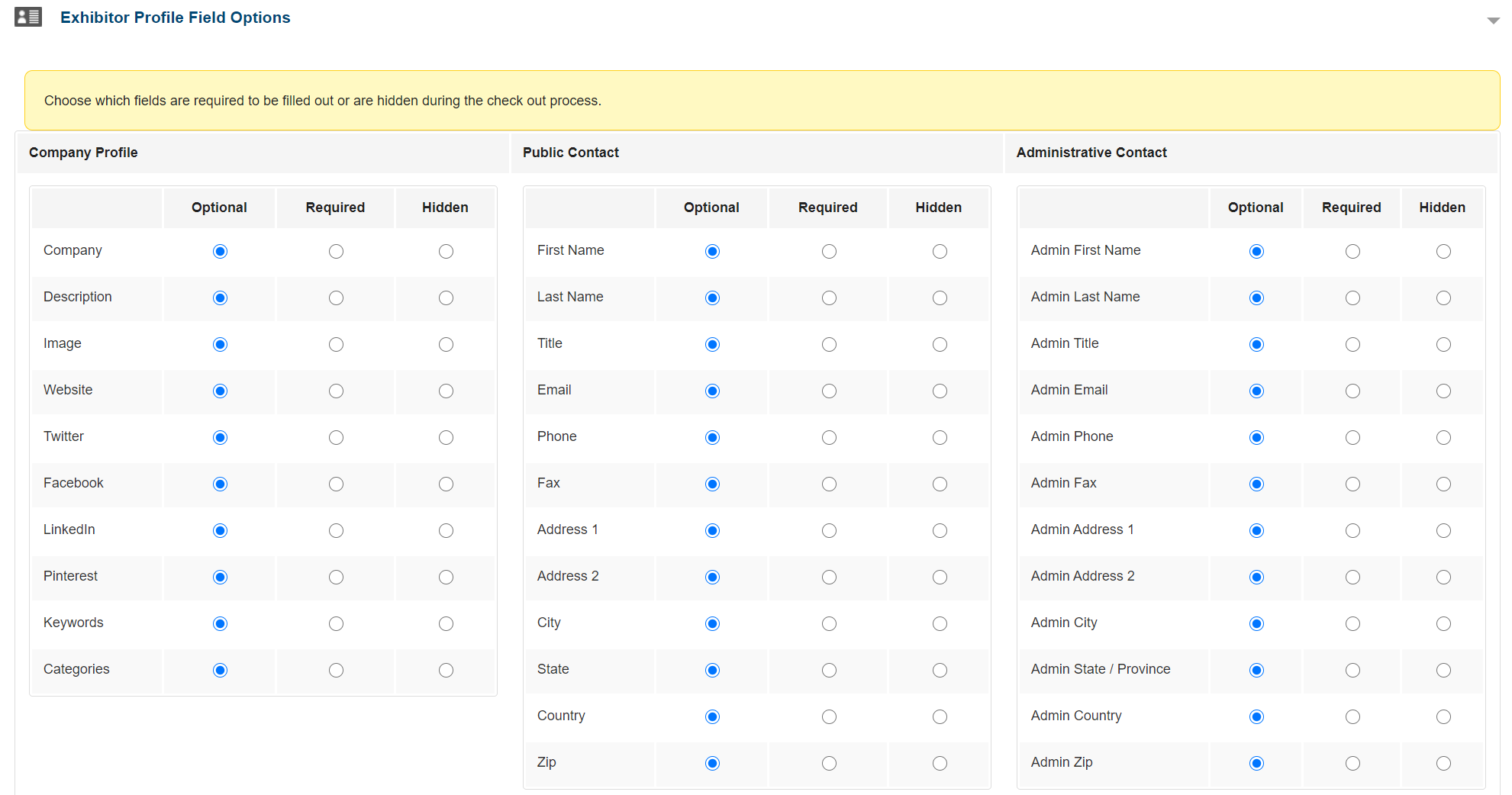
Task: Set Image field to Required
Action: tap(336, 345)
